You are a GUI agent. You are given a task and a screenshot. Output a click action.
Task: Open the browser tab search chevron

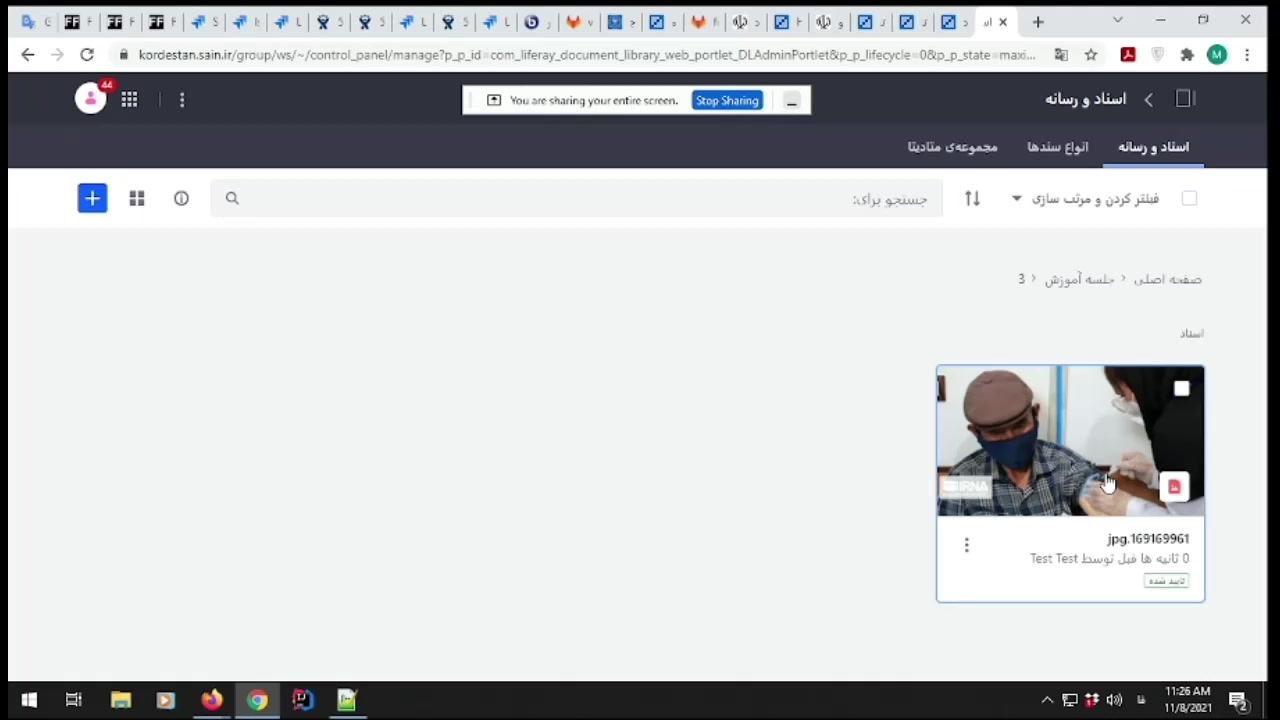point(1118,21)
